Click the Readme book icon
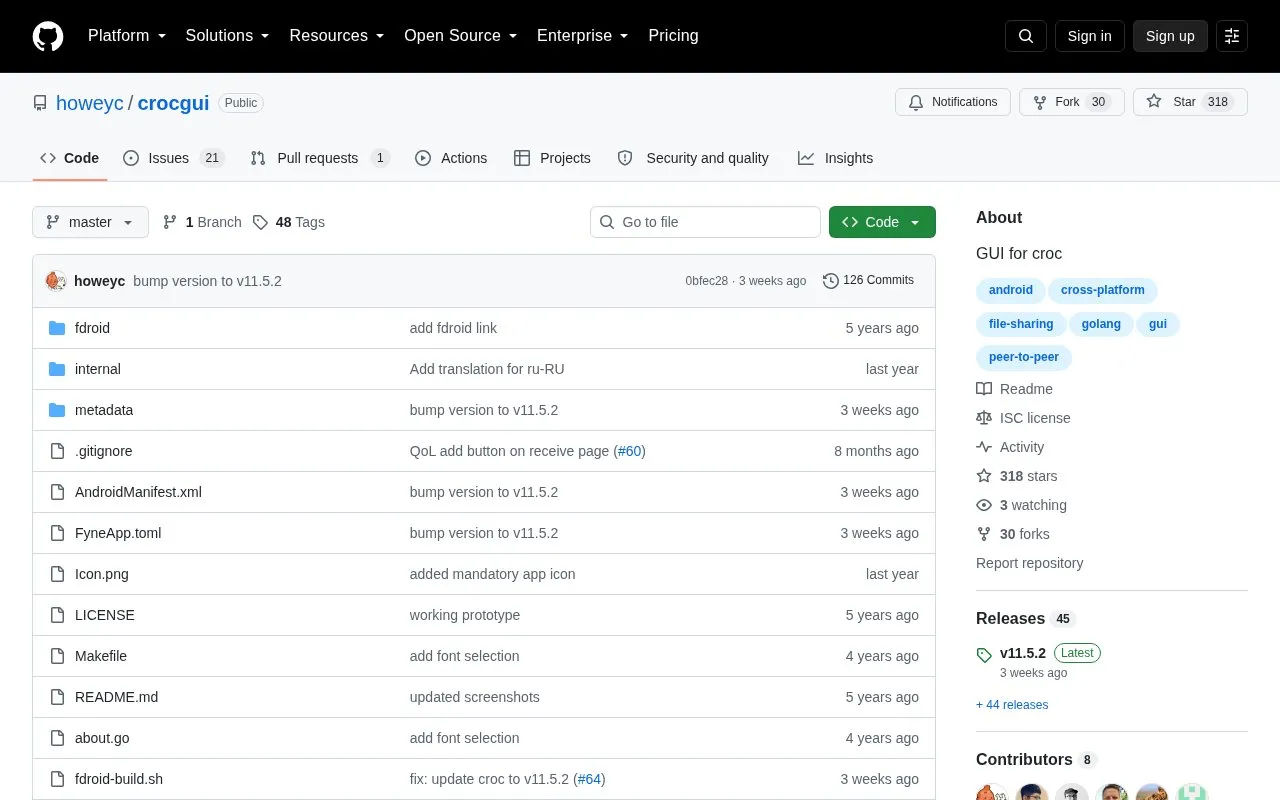Image resolution: width=1280 pixels, height=800 pixels. click(x=984, y=389)
